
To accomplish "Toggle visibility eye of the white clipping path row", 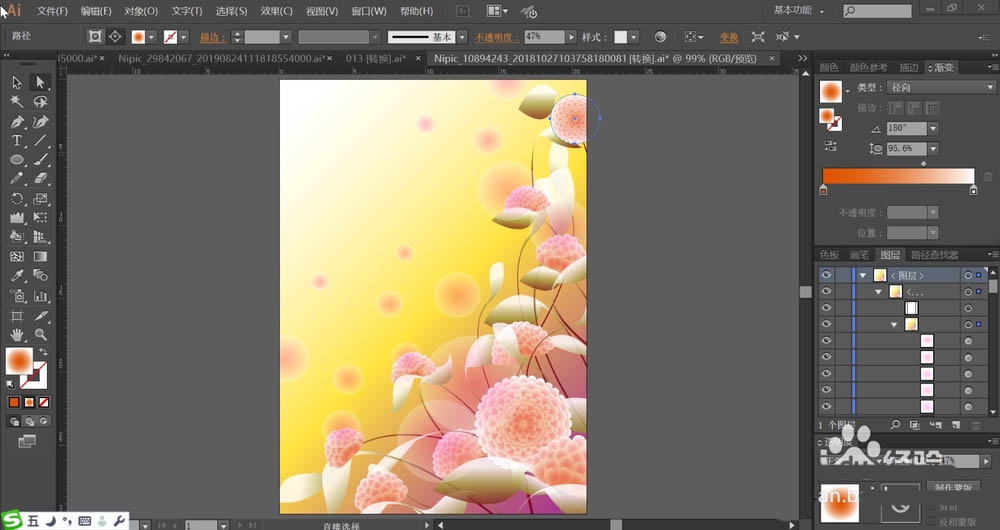I will coord(827,308).
